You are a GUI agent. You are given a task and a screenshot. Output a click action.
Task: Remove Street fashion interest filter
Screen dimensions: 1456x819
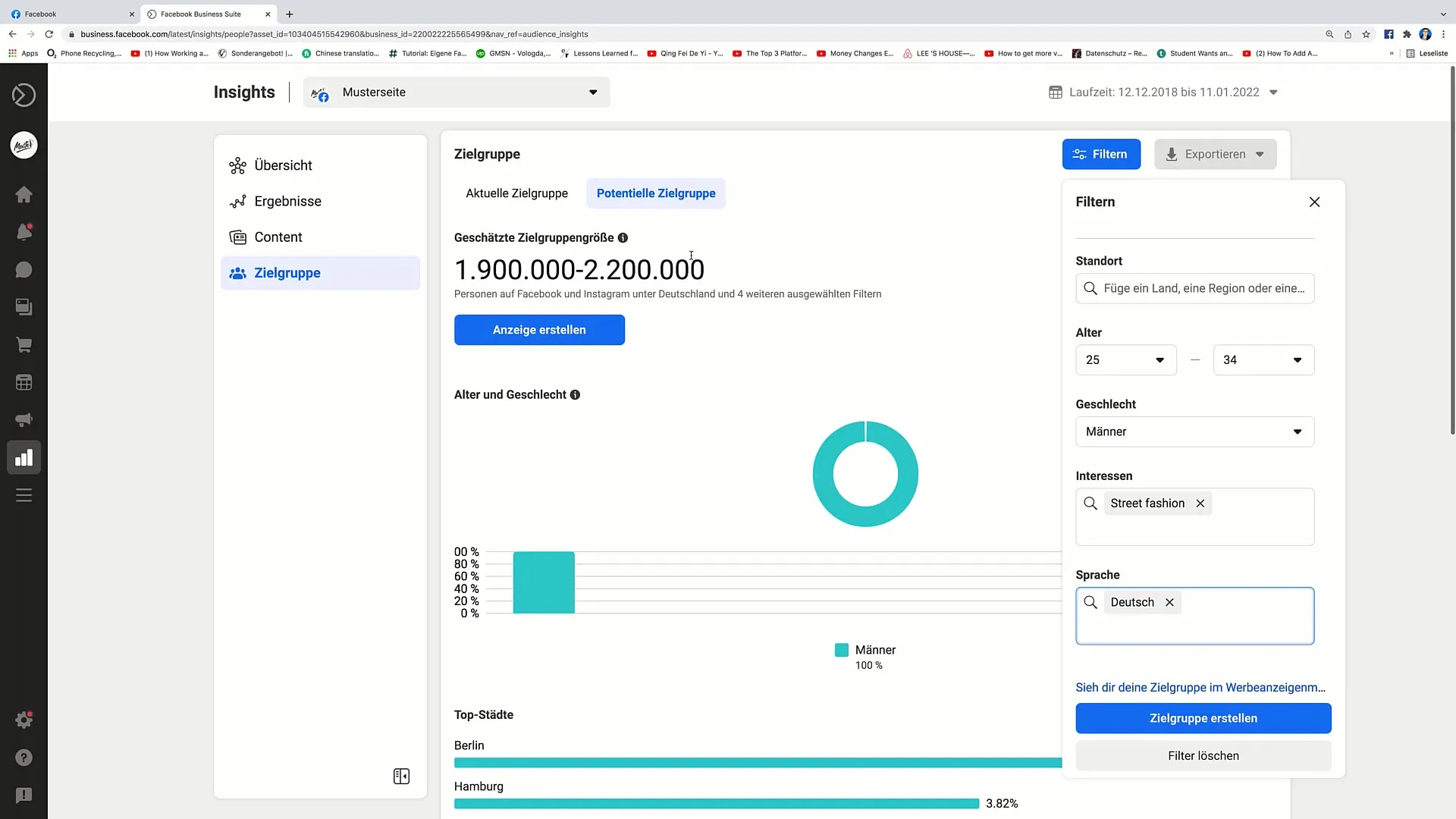(x=1200, y=503)
